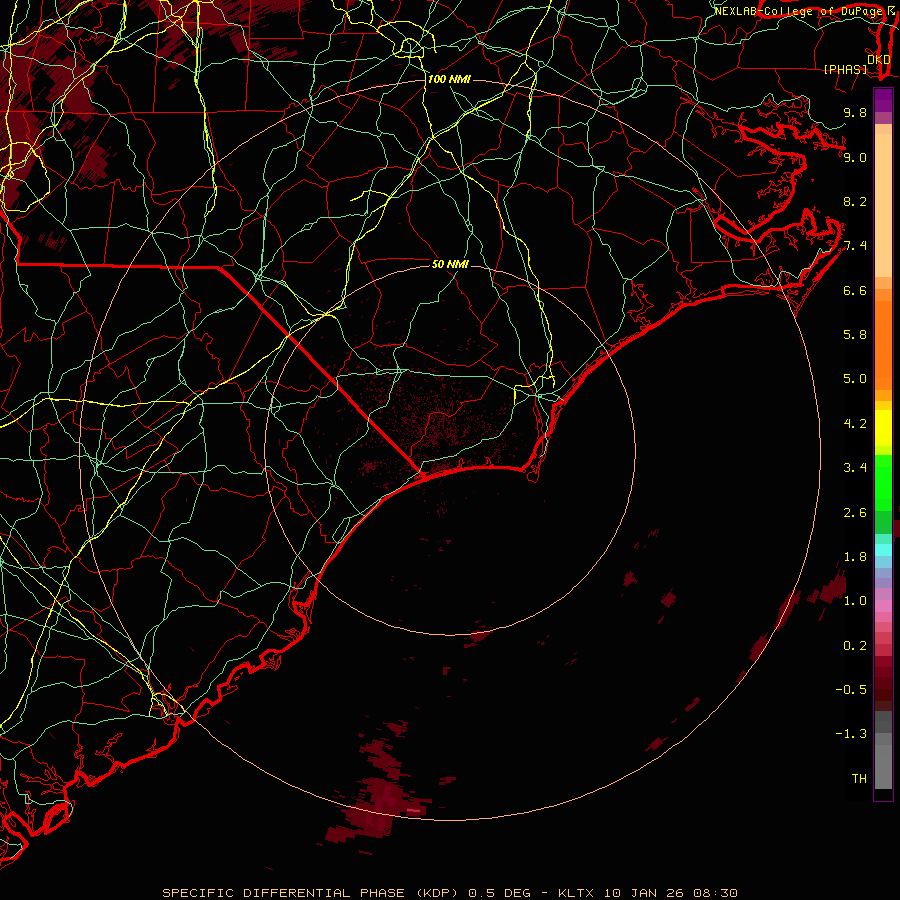Click the purple band atop the color bar
This screenshot has width=900, height=900.
[x=883, y=100]
